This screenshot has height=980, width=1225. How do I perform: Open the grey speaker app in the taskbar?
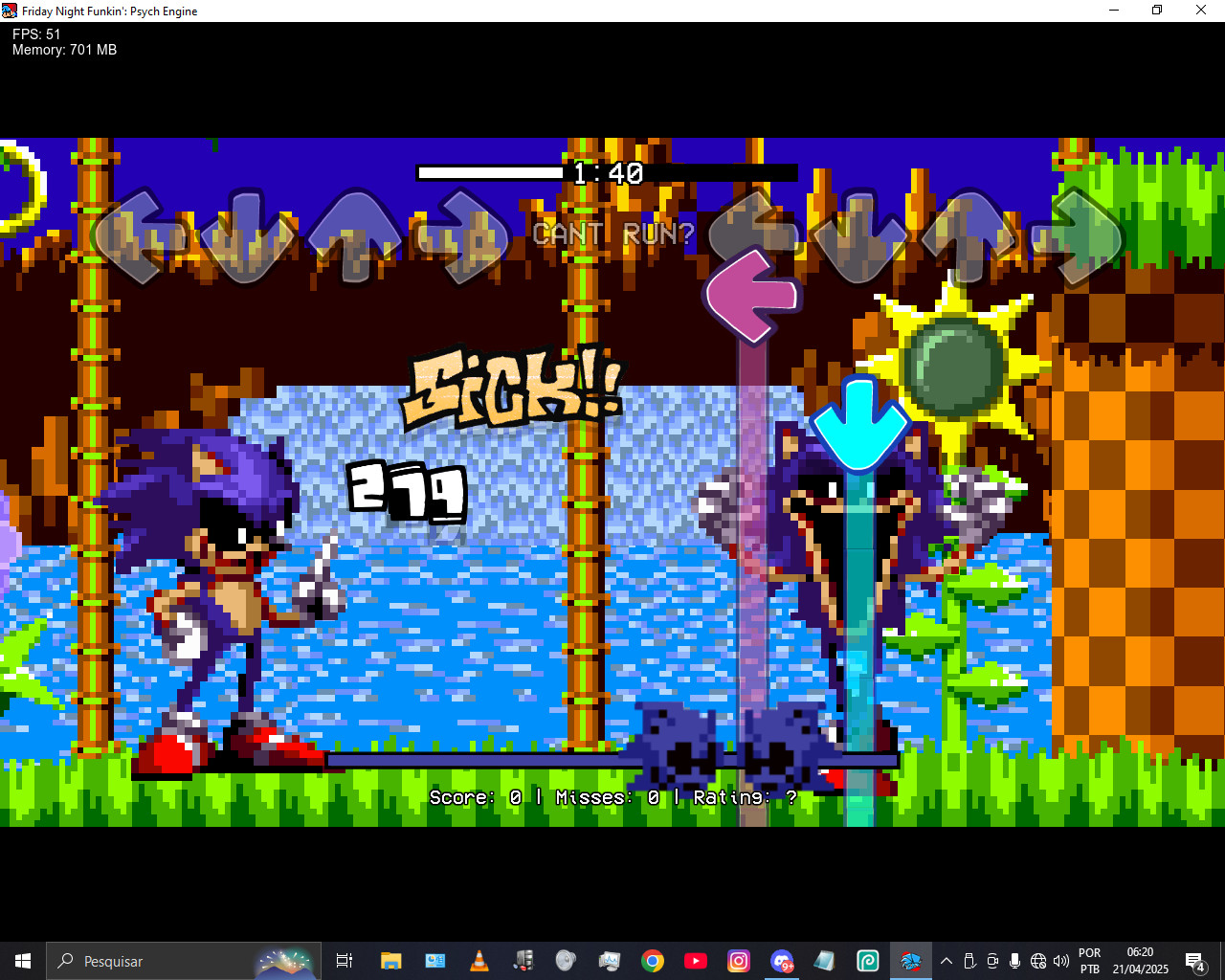tap(566, 961)
